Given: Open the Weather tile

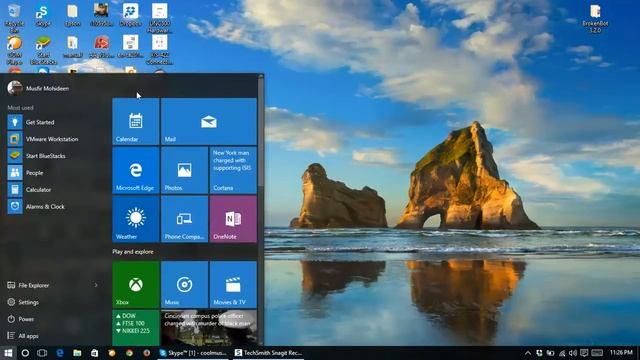Looking at the screenshot, I should (136, 219).
